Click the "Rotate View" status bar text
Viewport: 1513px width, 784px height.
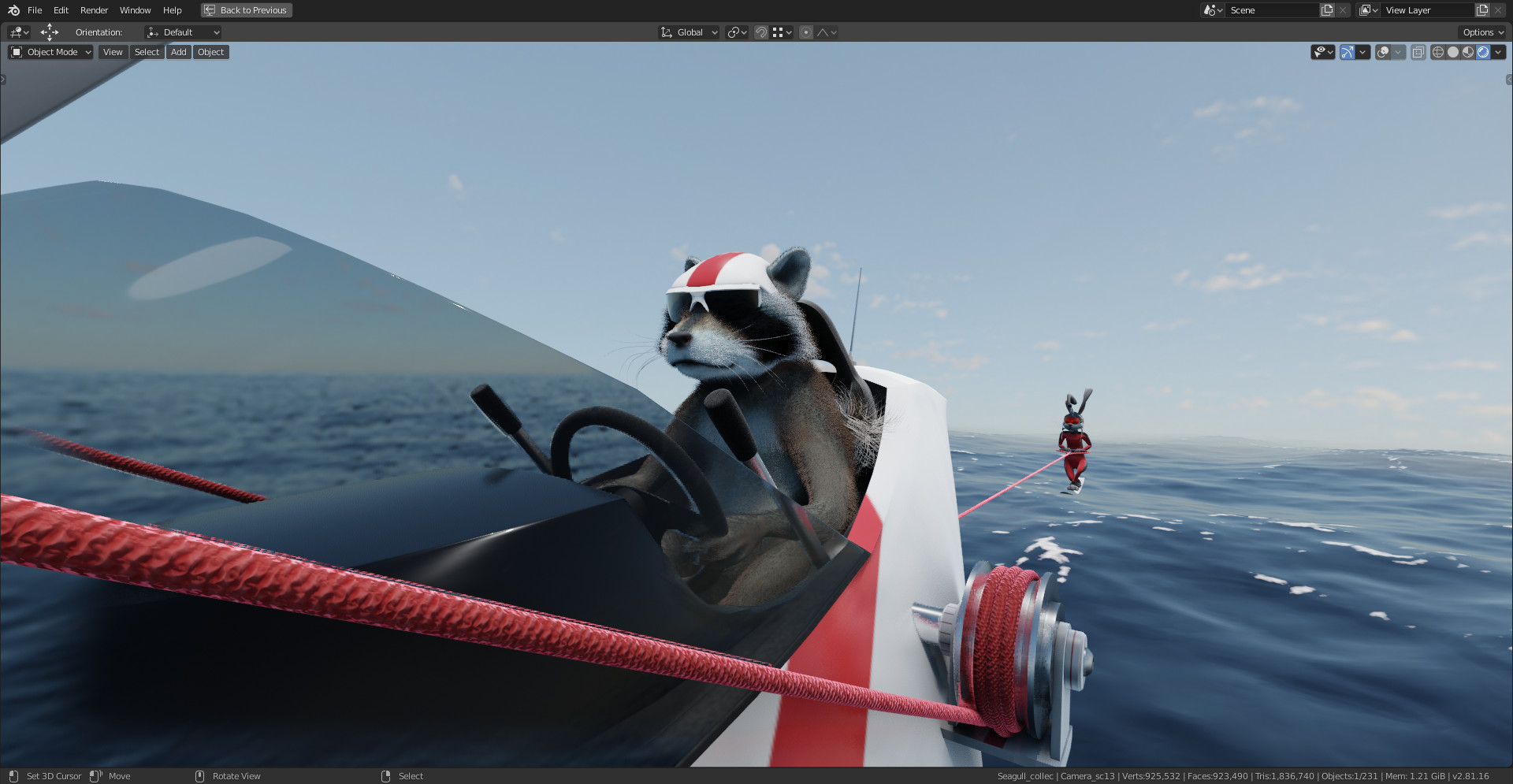tap(236, 776)
